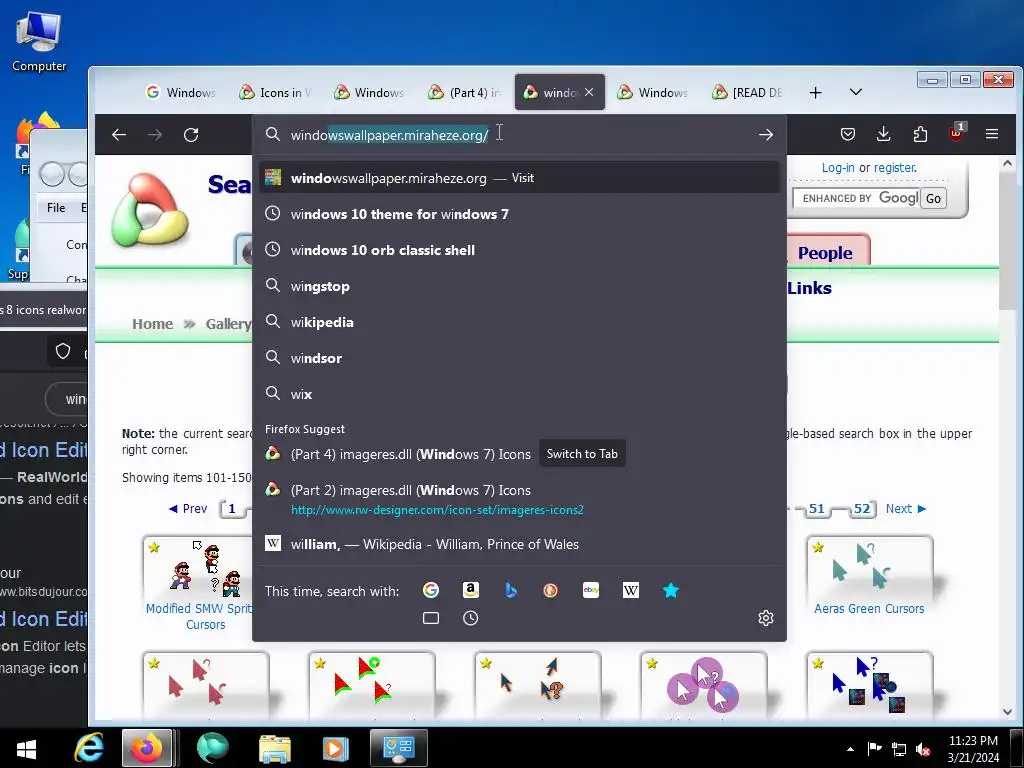1024x768 pixels.
Task: Open the Computer desktop icon
Action: [x=39, y=42]
